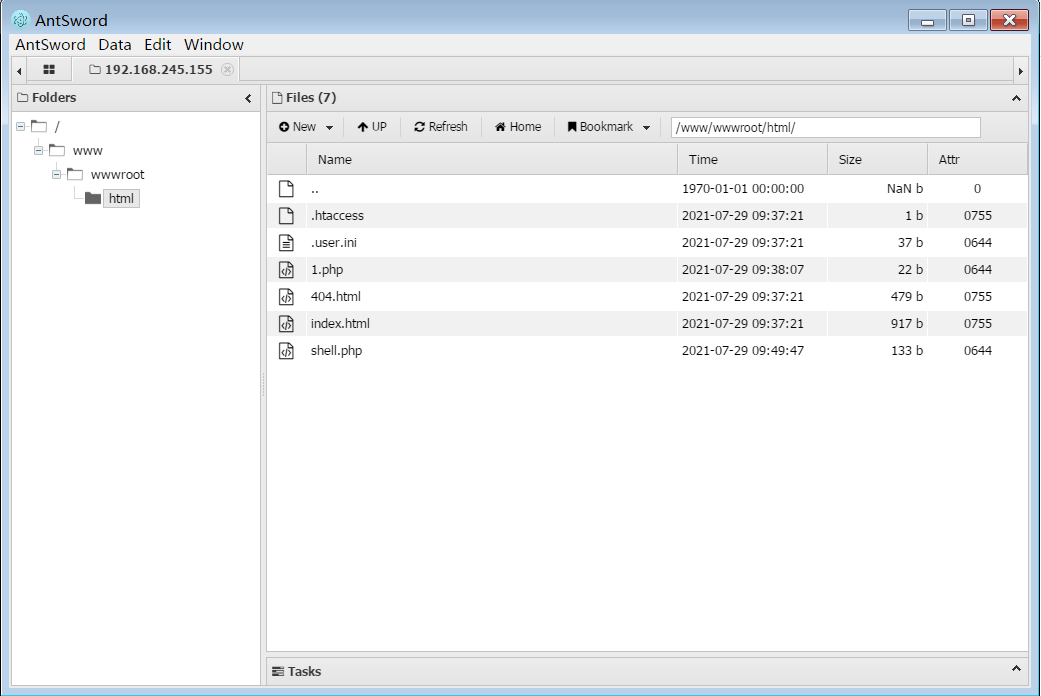Select the .htaccess file name
1041x696 pixels.
337,216
